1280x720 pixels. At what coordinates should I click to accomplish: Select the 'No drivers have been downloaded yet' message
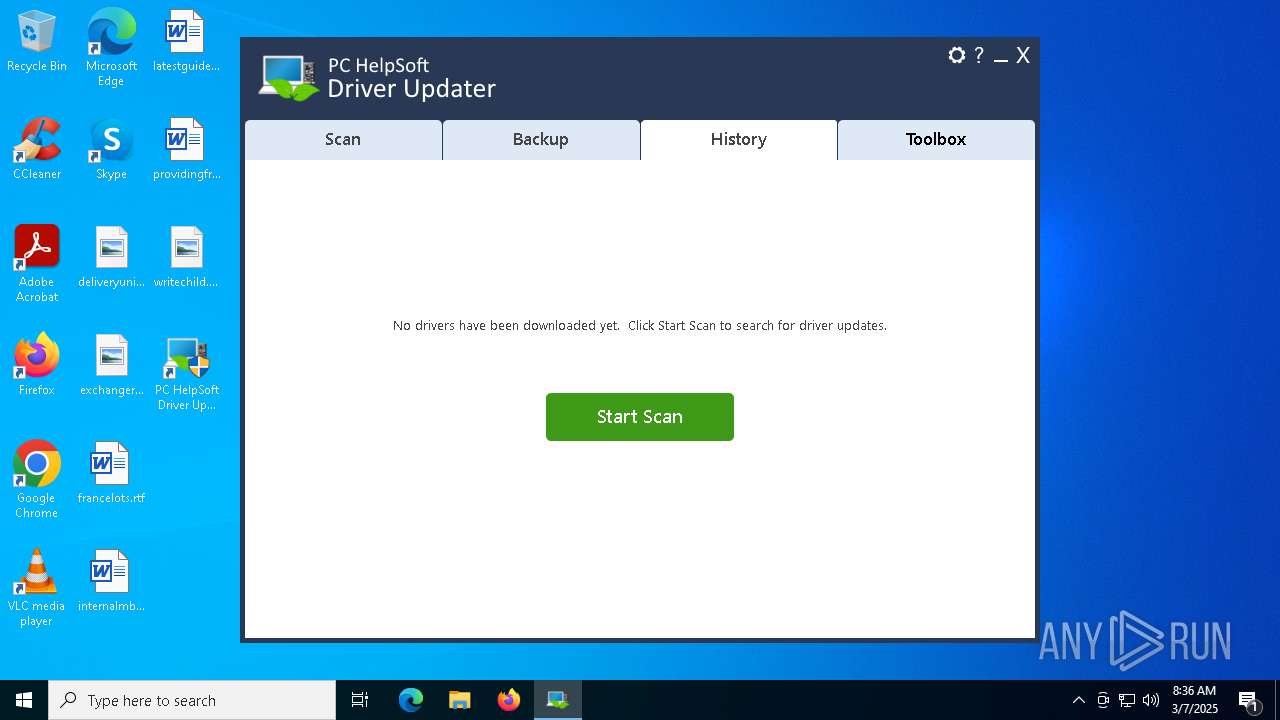coord(640,326)
